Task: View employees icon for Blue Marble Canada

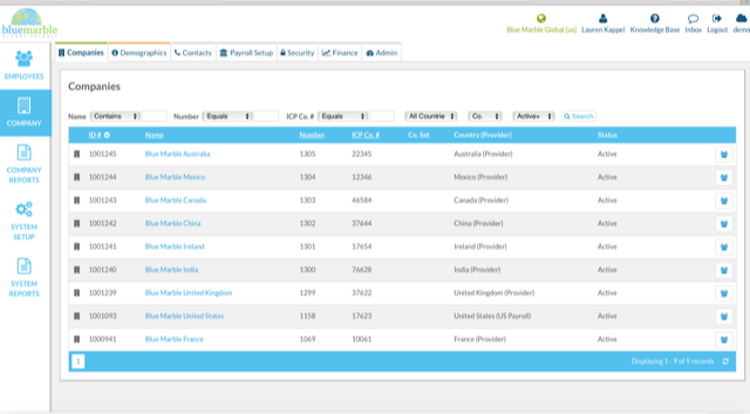Action: [724, 201]
